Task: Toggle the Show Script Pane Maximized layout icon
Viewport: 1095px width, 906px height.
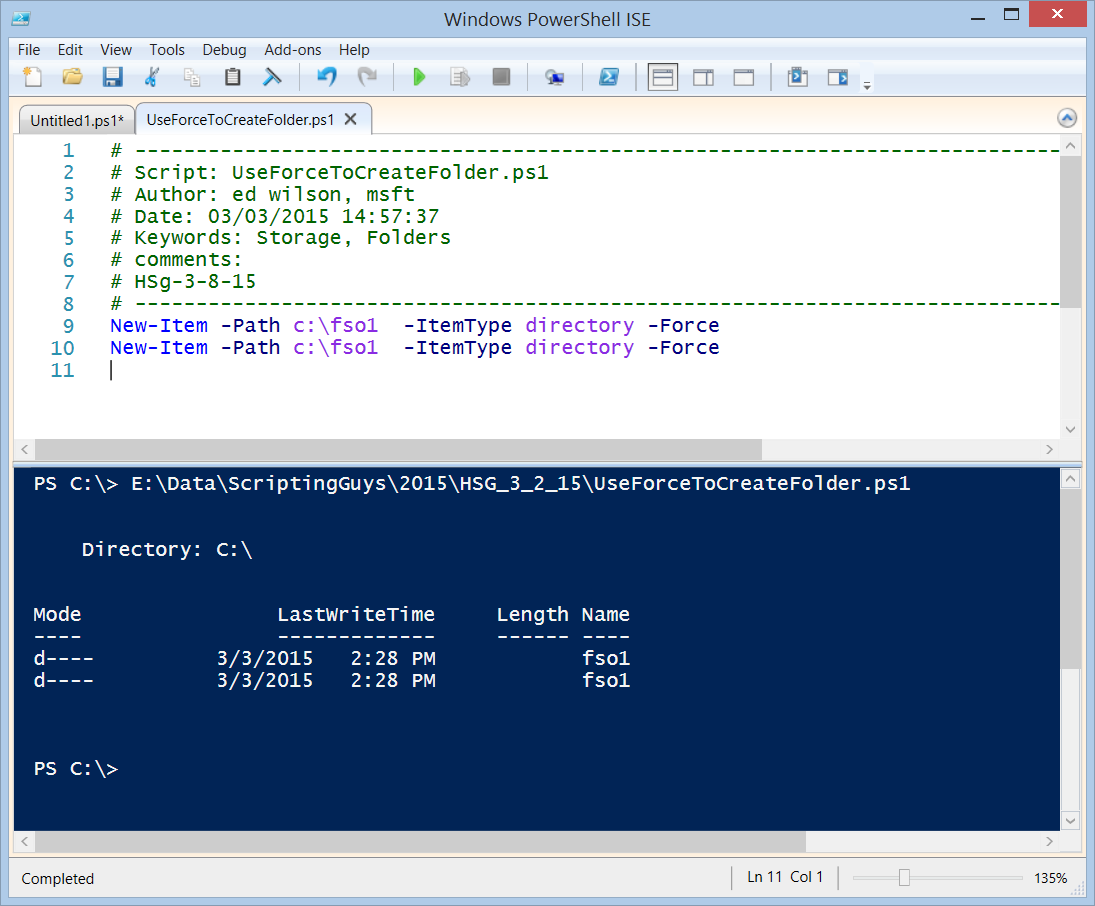Action: click(743, 77)
